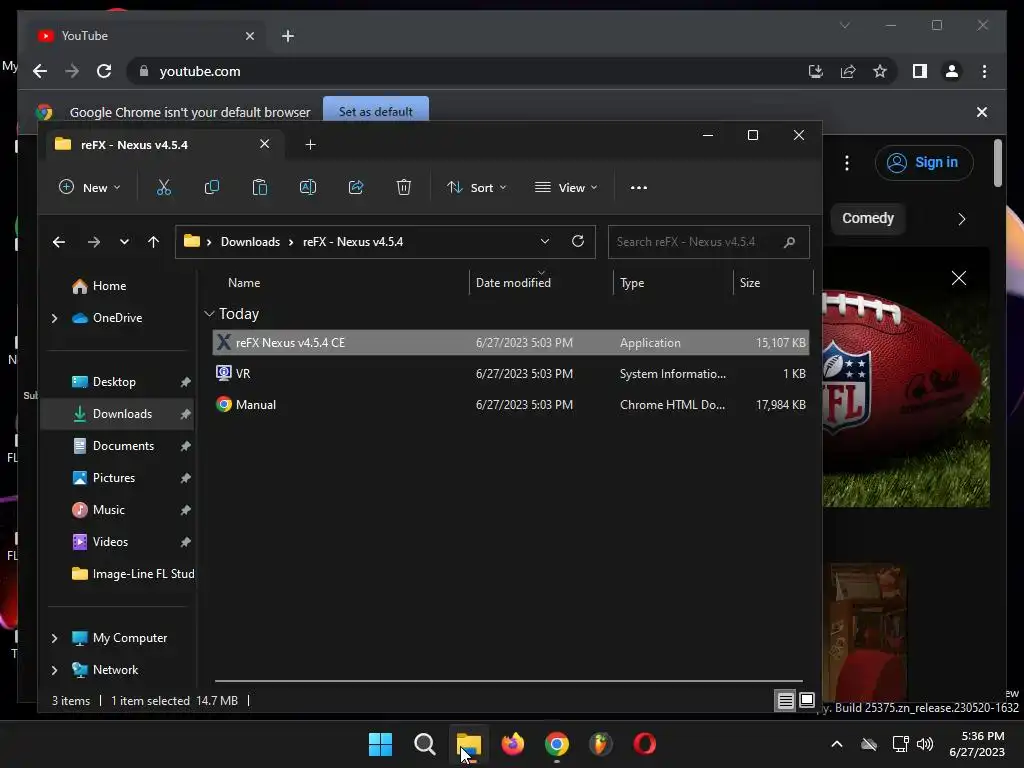1024x768 pixels.
Task: Expand My Computer in the navigation pane
Action: (55, 638)
